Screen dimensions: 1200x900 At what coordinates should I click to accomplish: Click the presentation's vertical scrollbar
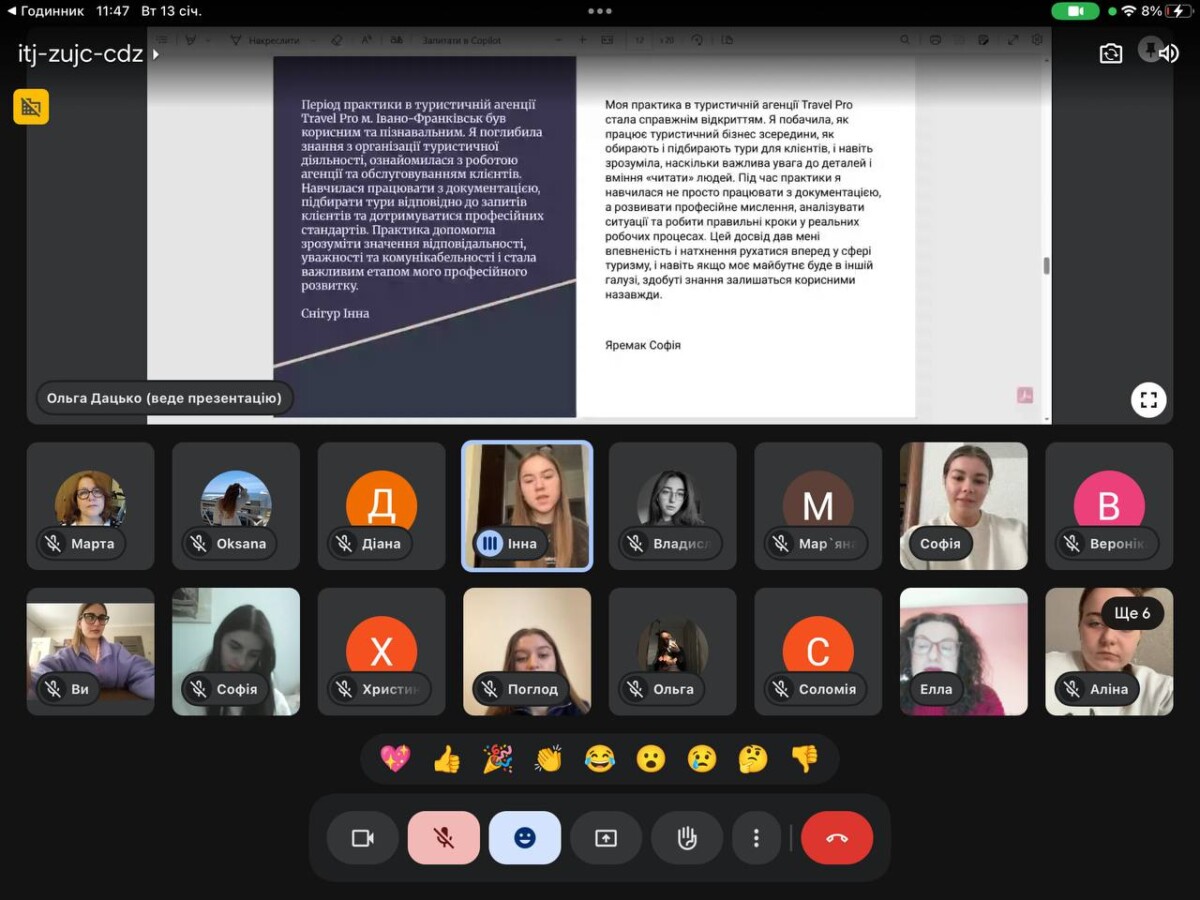click(x=1046, y=265)
